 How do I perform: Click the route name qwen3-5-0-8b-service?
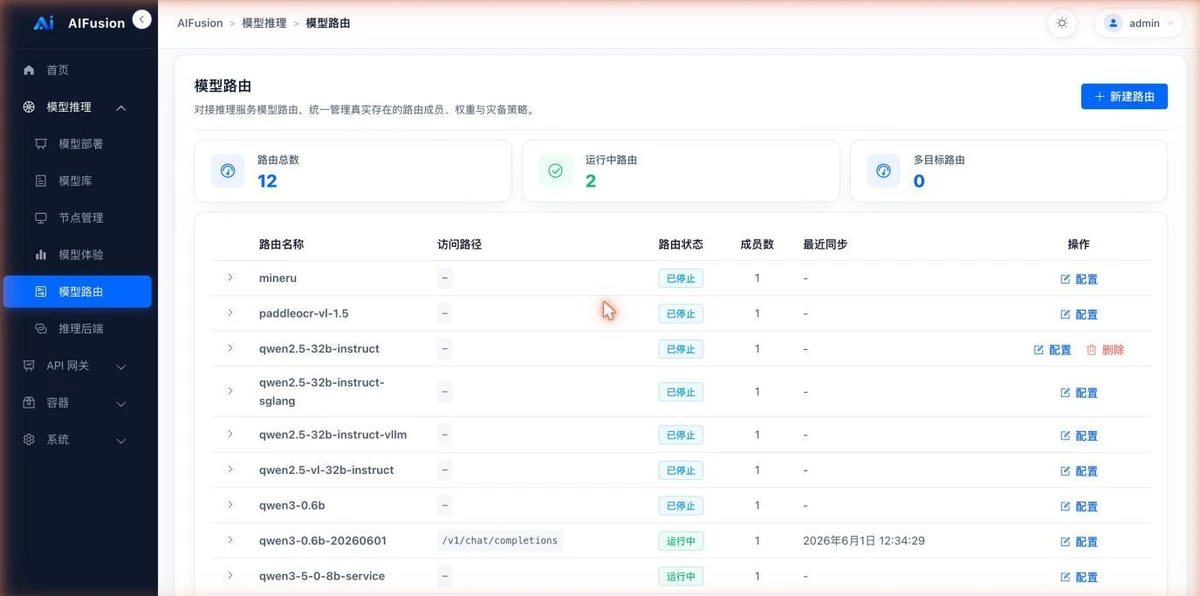point(322,576)
